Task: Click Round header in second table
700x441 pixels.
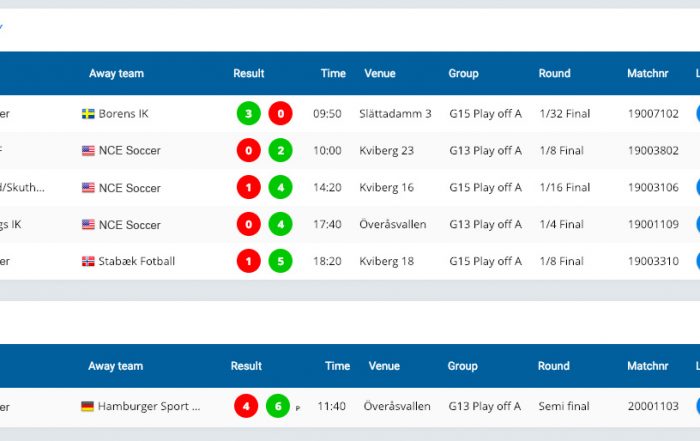Action: 554,366
